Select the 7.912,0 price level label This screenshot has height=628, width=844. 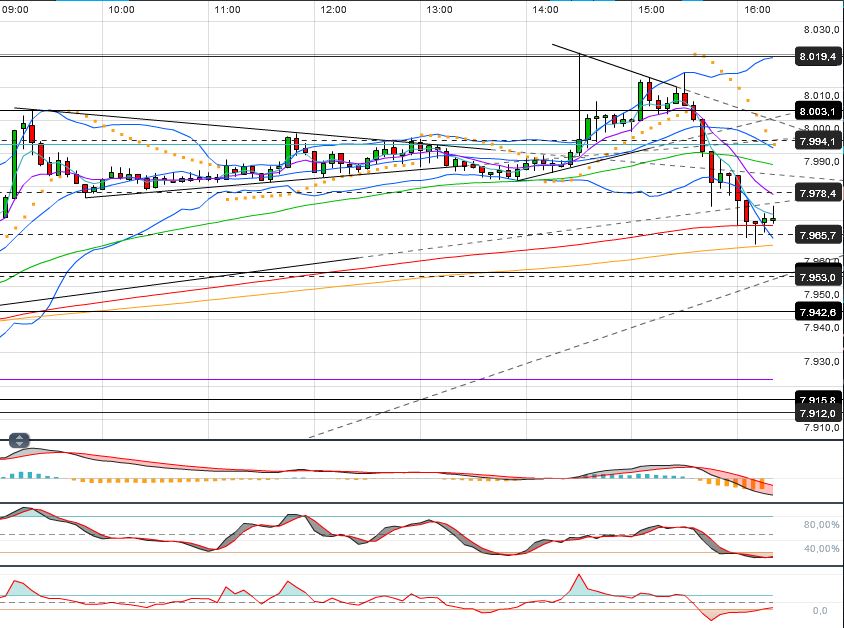[818, 413]
